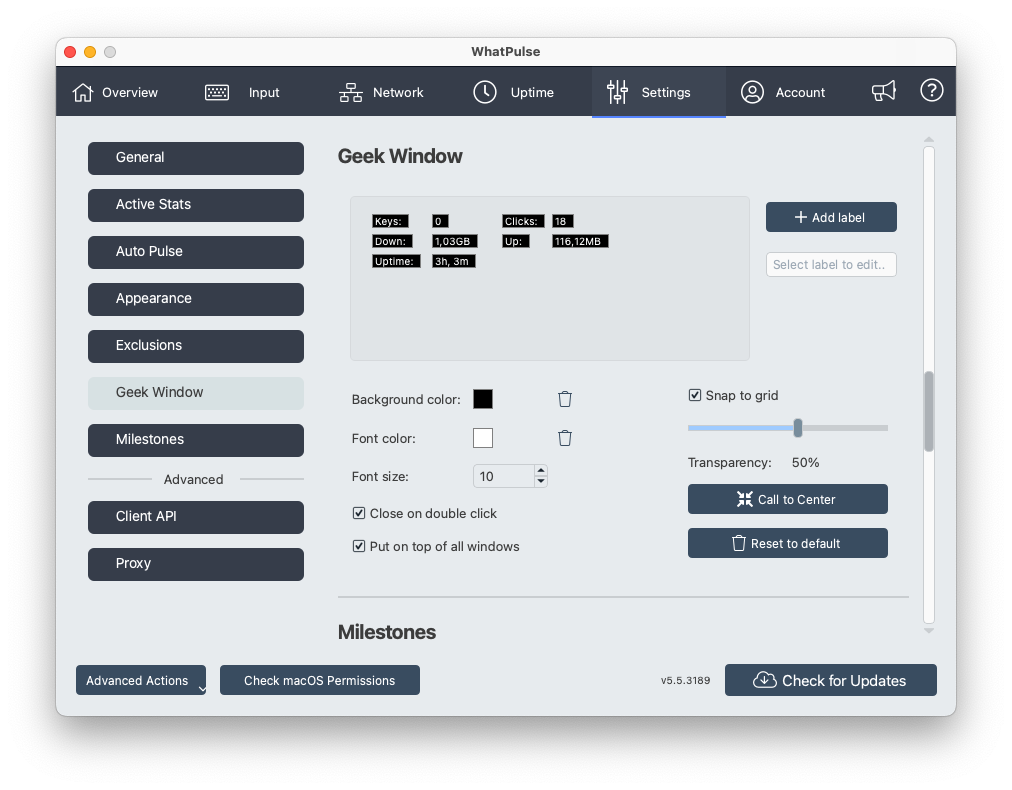This screenshot has height=790, width=1012.
Task: Clear font color with trash icon
Action: (565, 438)
